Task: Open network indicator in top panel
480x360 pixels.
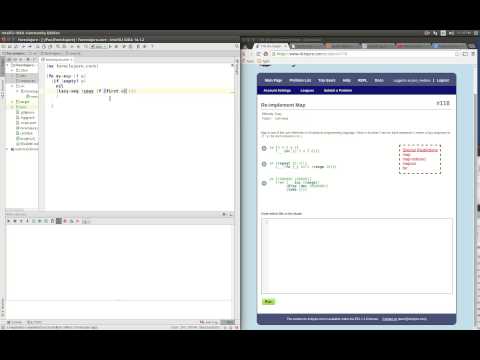Action: tap(435, 33)
